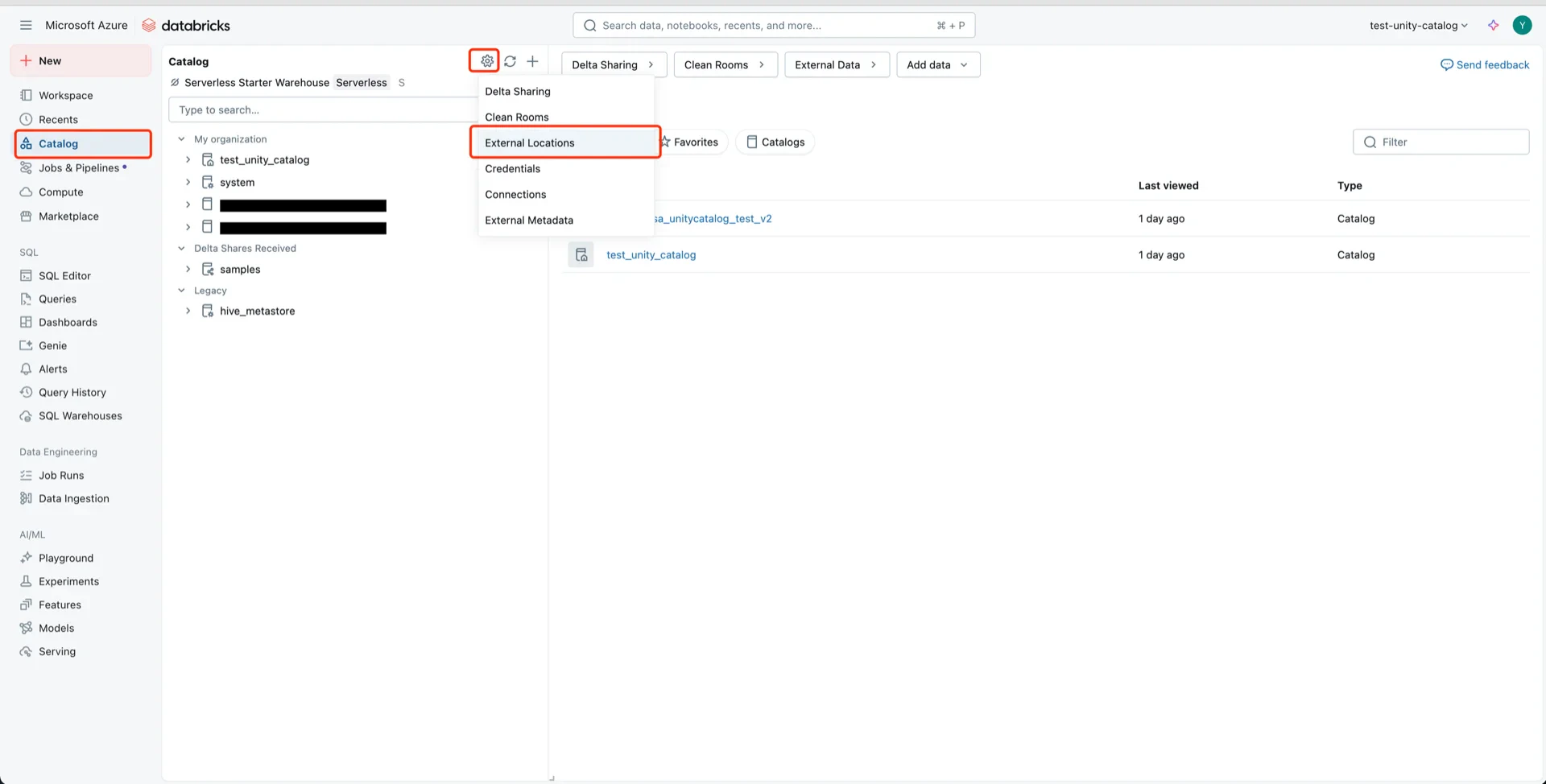Choose External Metadata in the gear menu

tap(566, 220)
